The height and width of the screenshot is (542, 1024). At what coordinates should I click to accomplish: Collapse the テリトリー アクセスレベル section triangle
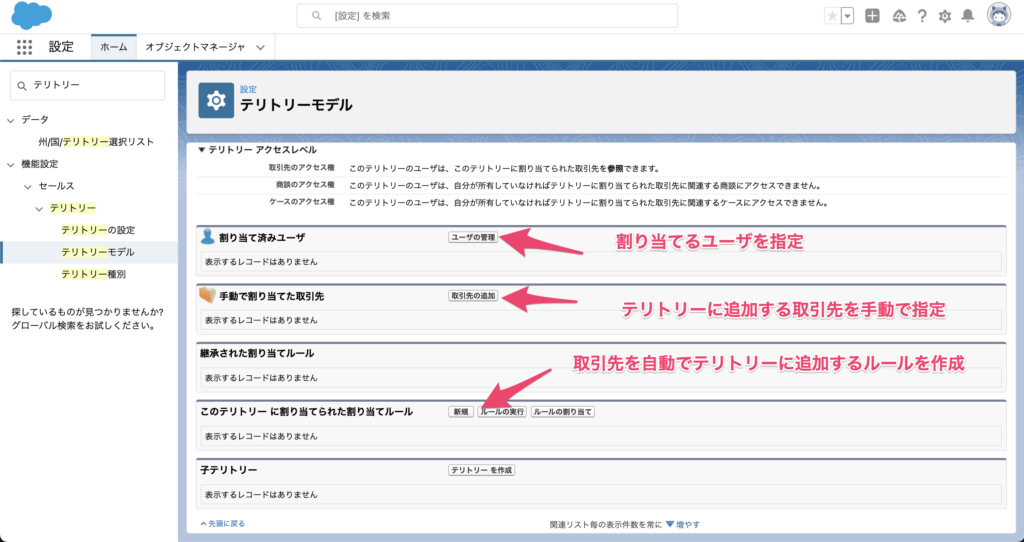tap(202, 150)
